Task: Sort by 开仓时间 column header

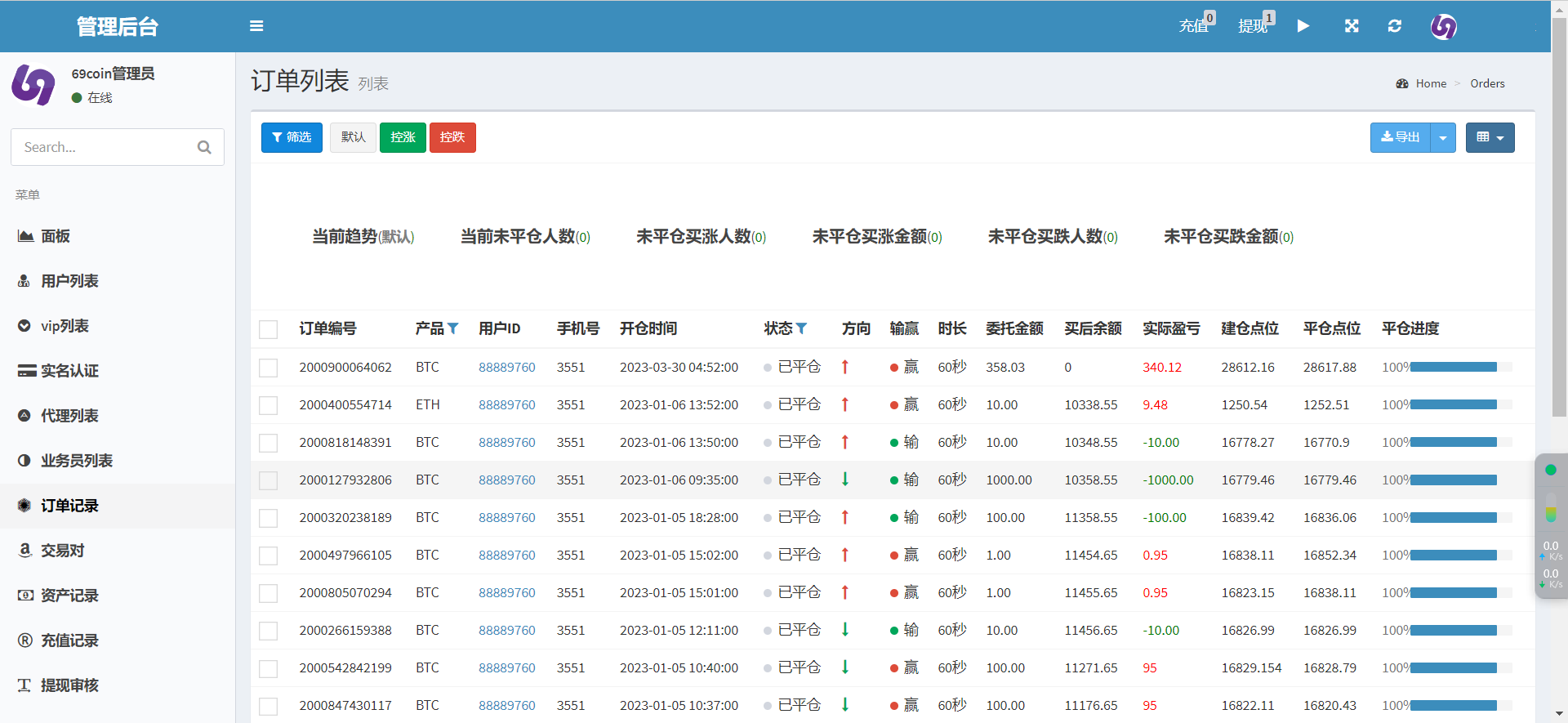Action: pos(648,328)
